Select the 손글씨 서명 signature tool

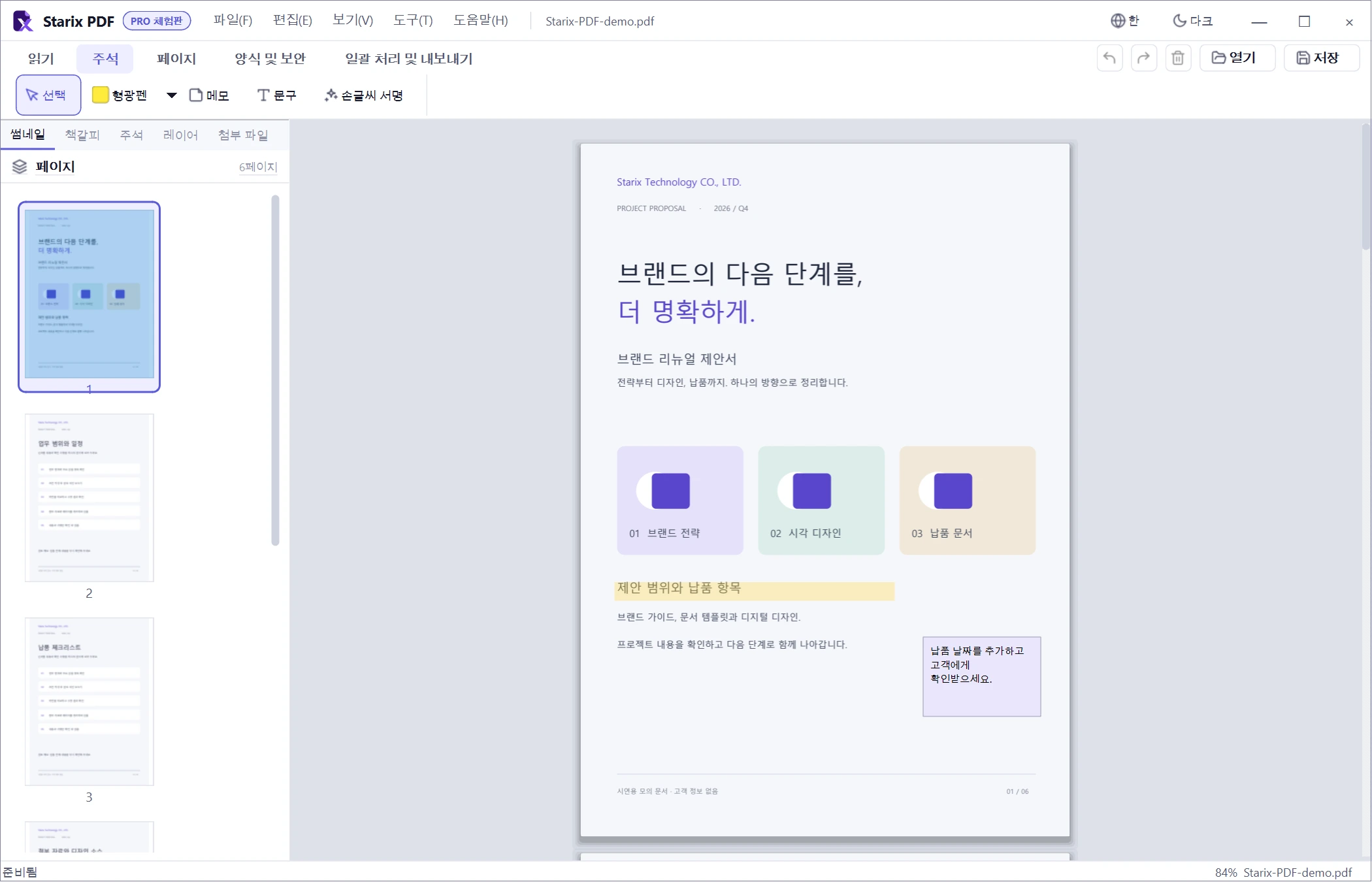(364, 95)
